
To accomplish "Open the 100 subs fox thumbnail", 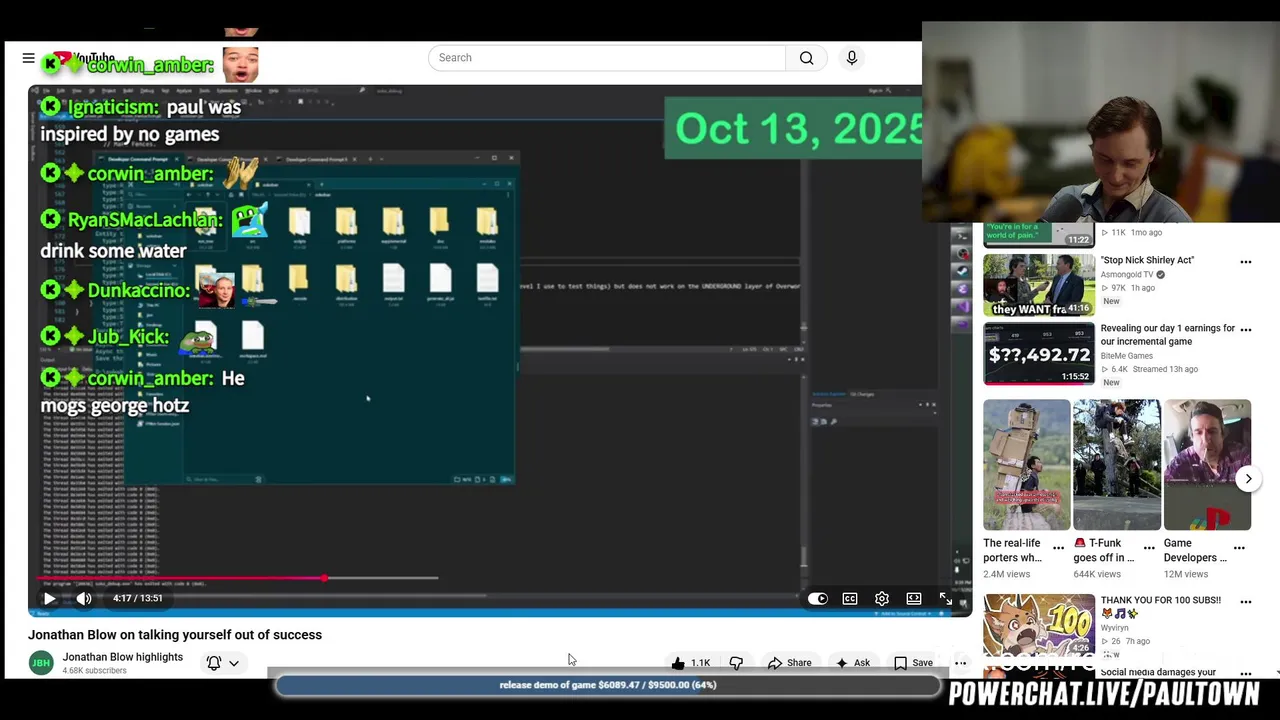I will coord(1039,625).
